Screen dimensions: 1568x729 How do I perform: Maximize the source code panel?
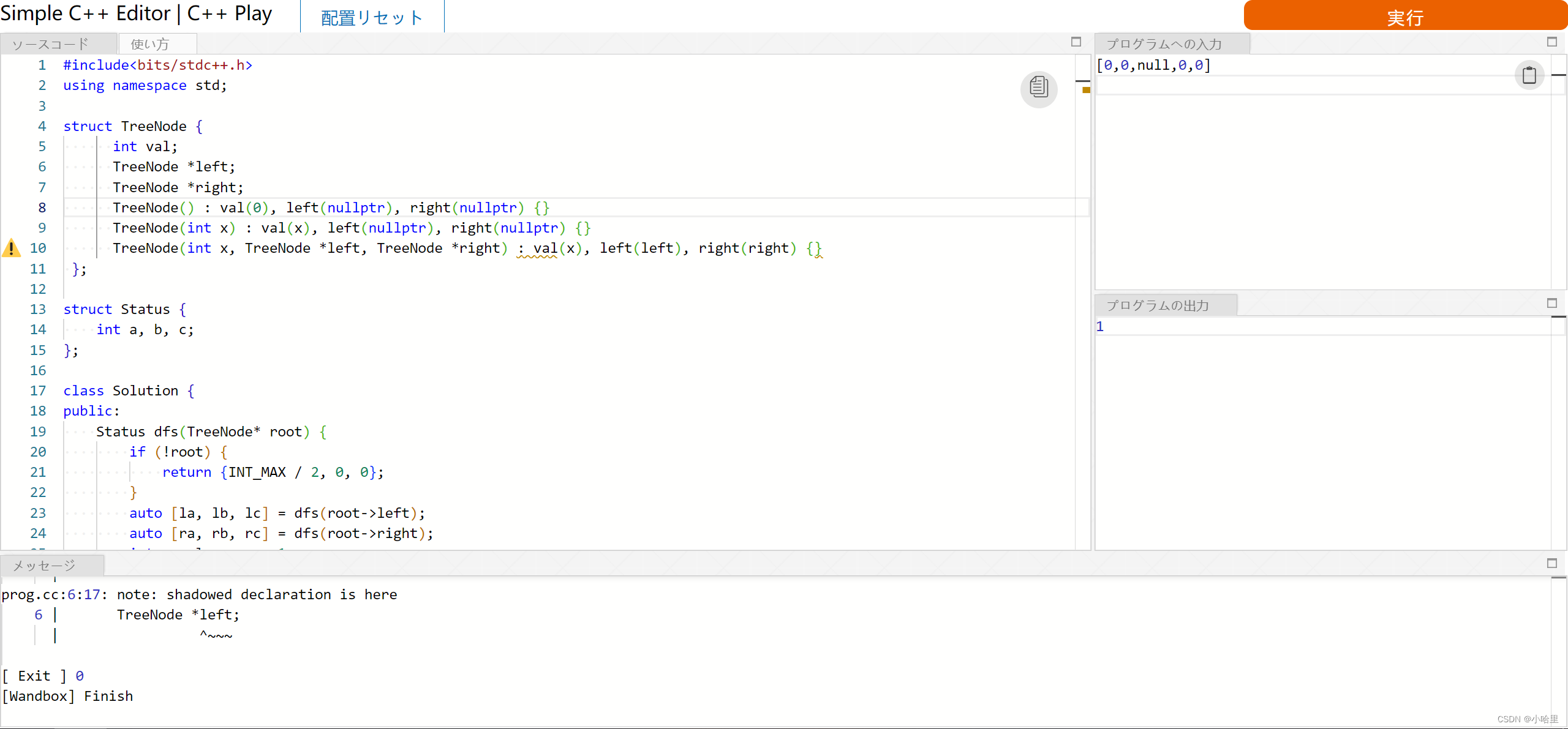(1076, 42)
